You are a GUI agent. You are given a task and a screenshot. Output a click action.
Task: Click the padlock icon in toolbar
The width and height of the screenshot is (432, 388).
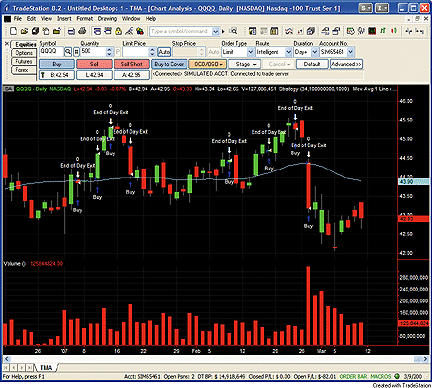pyautogui.click(x=118, y=31)
